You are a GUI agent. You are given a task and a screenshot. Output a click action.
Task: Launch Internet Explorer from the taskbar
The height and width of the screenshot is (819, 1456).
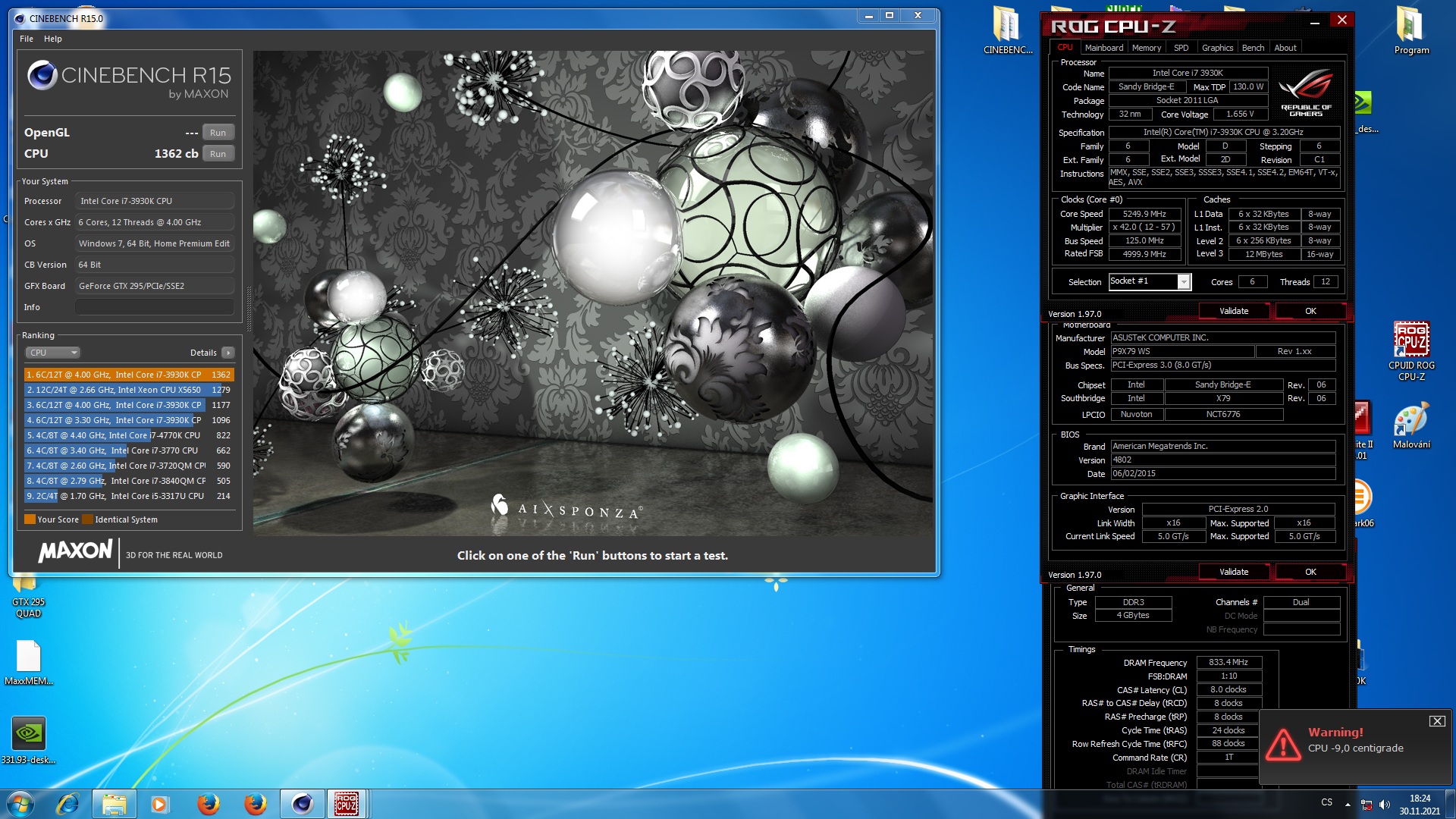coord(68,804)
